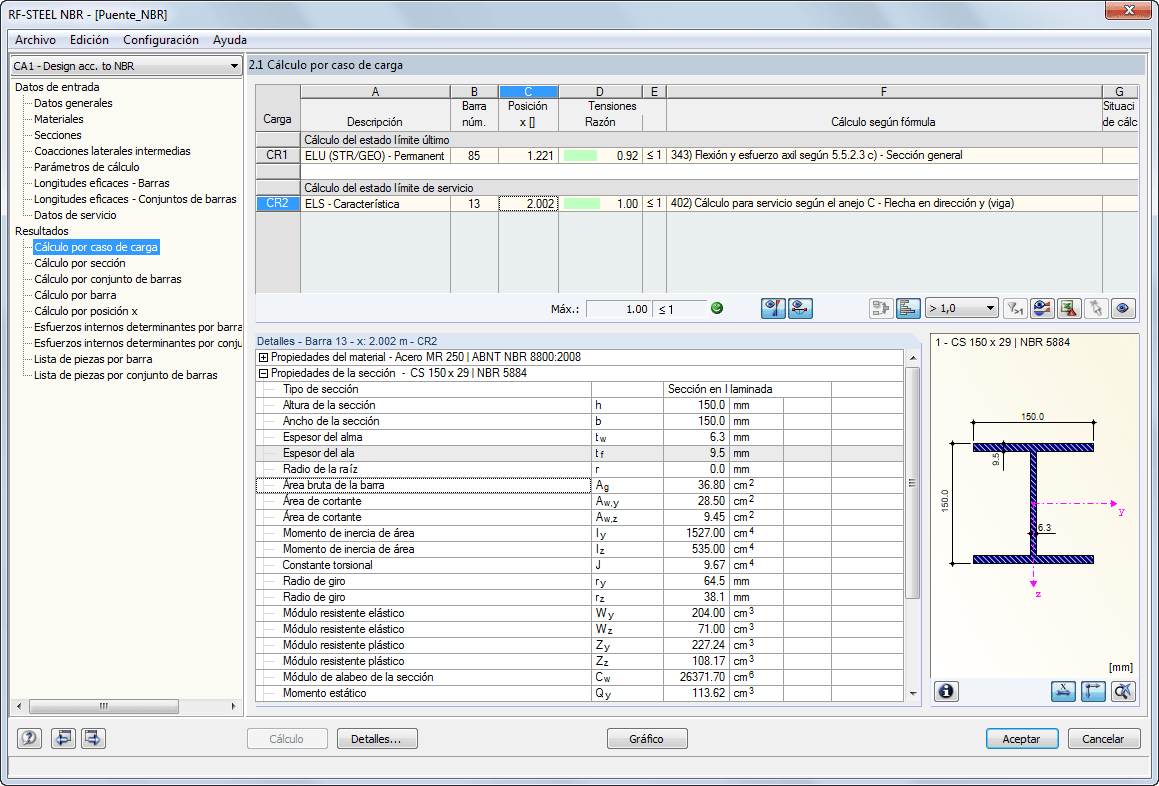Open help question mark icon

click(30, 738)
